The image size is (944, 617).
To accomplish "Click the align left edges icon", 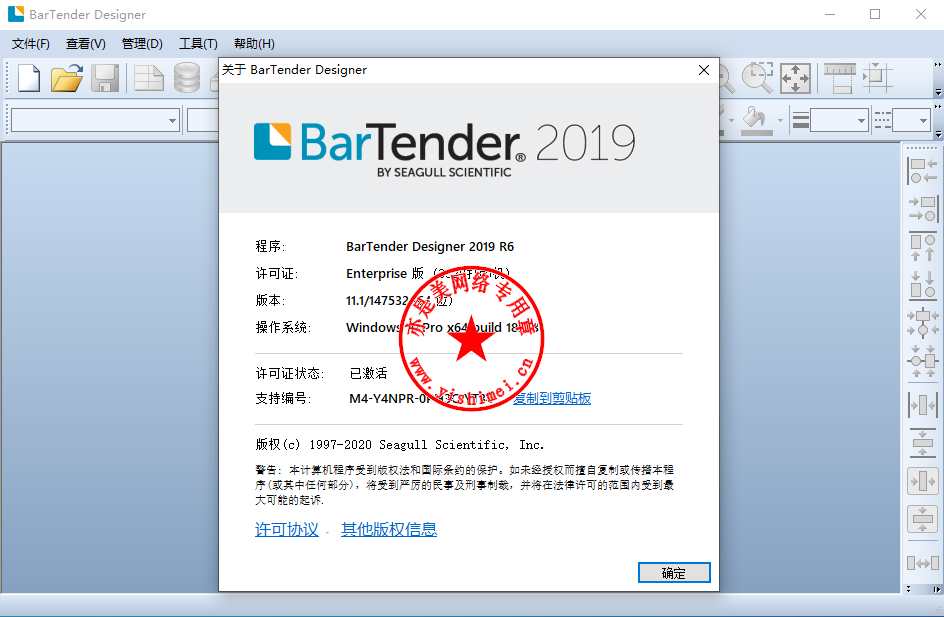I will point(922,171).
